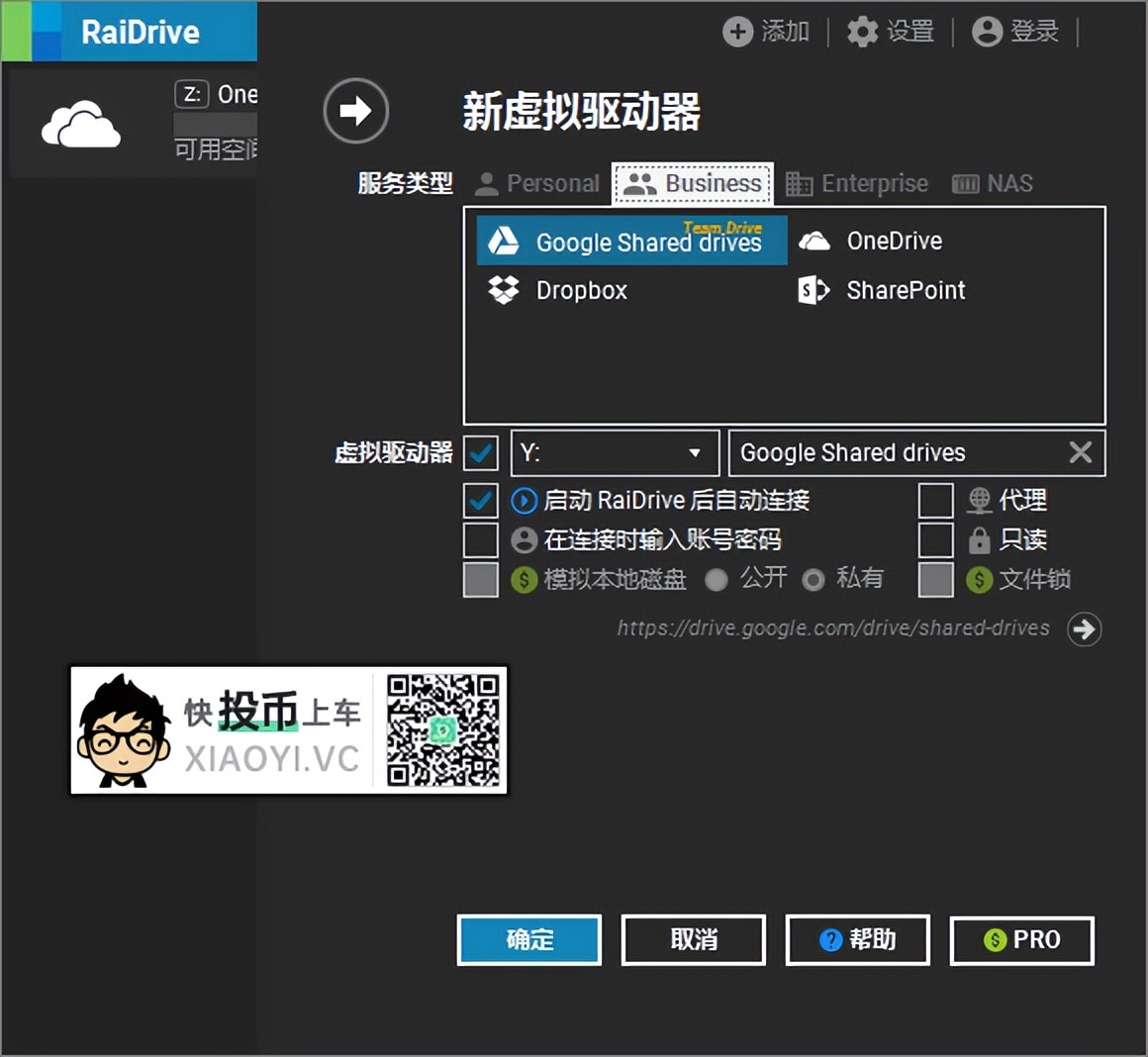Clear drive name with X button

click(1081, 452)
